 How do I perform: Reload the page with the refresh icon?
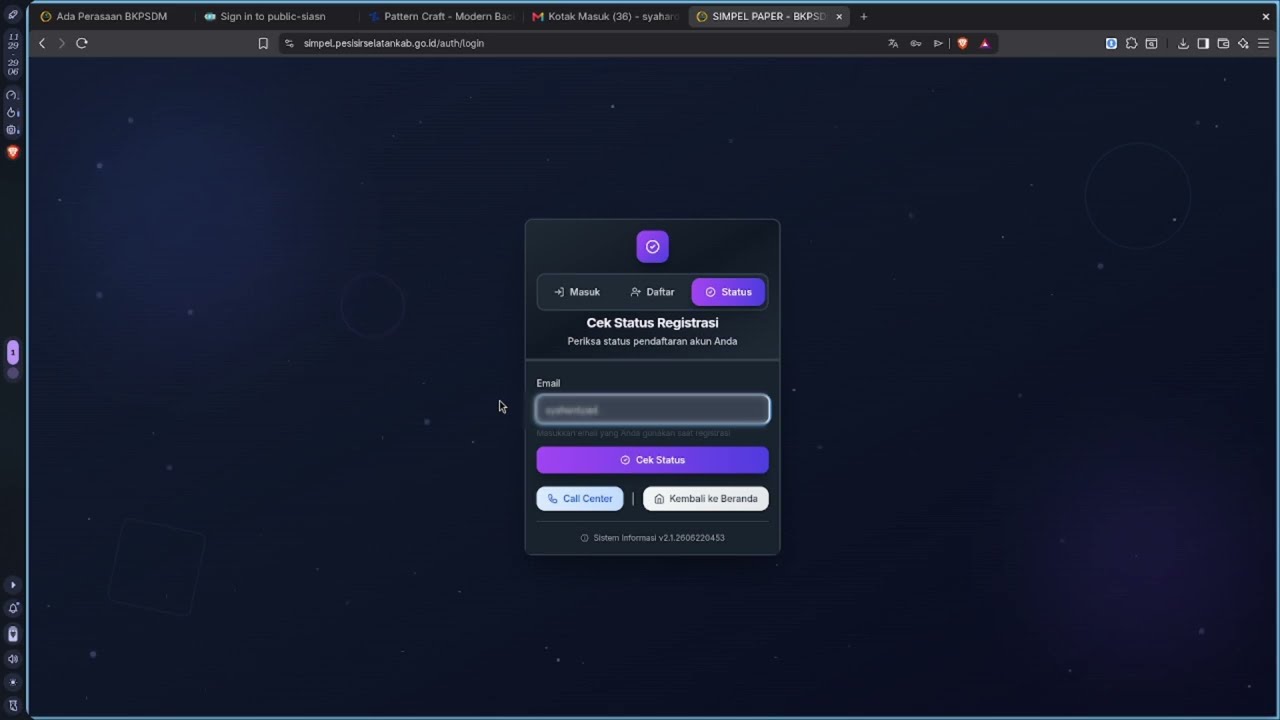point(82,43)
